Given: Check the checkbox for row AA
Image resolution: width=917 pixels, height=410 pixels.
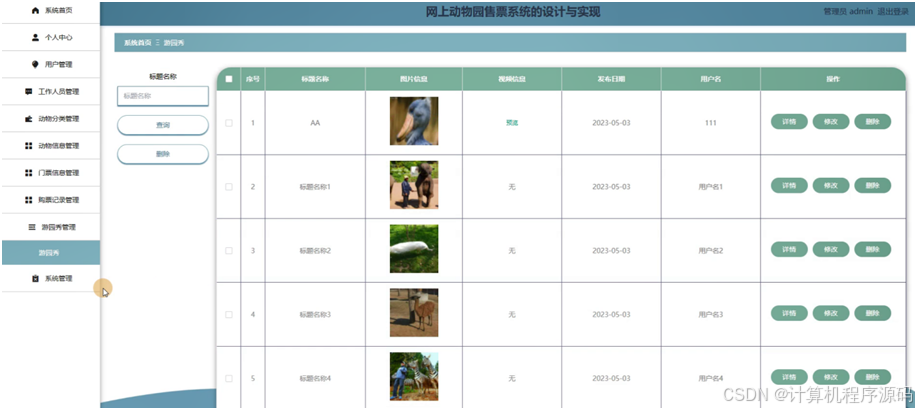Looking at the screenshot, I should (x=229, y=123).
